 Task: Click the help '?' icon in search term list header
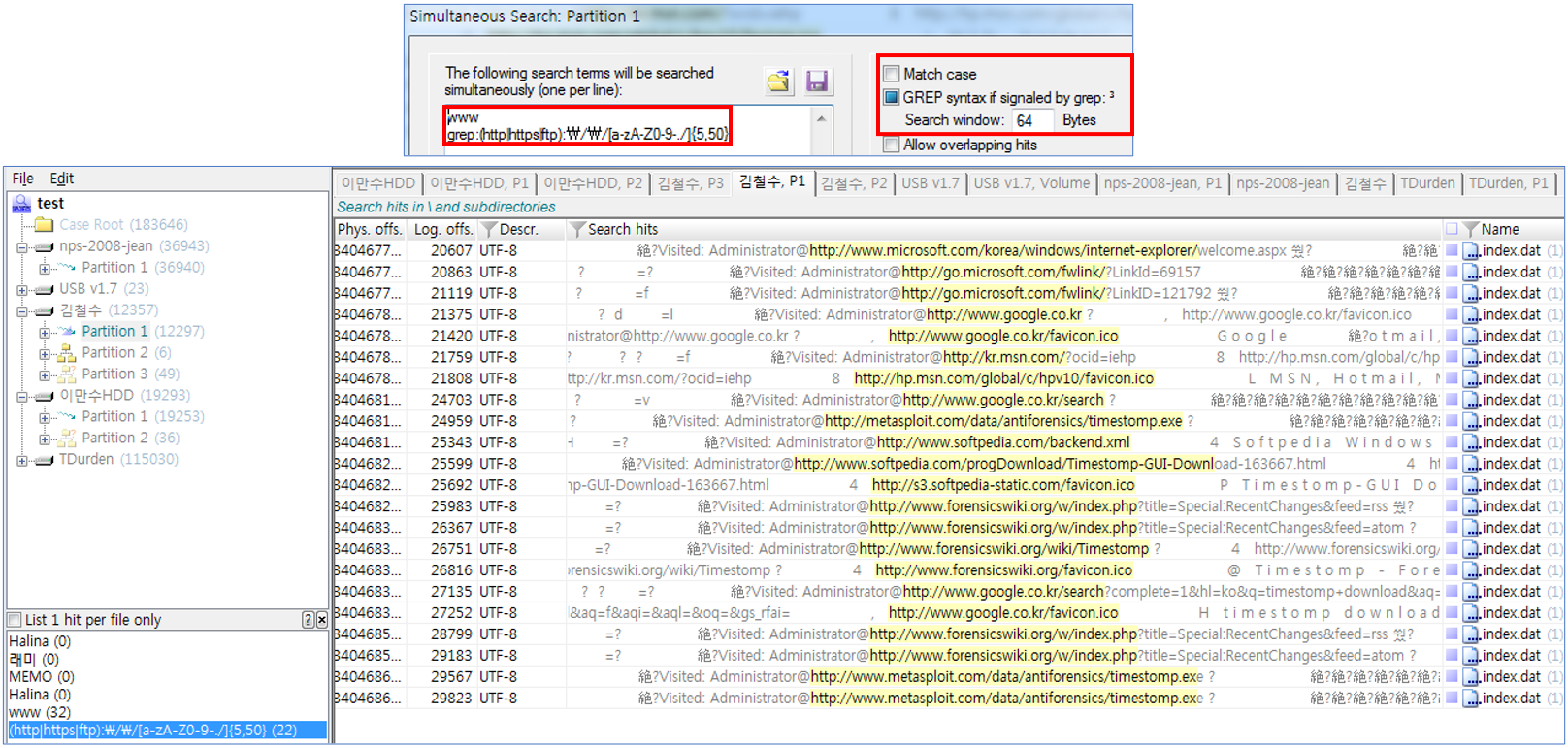308,620
